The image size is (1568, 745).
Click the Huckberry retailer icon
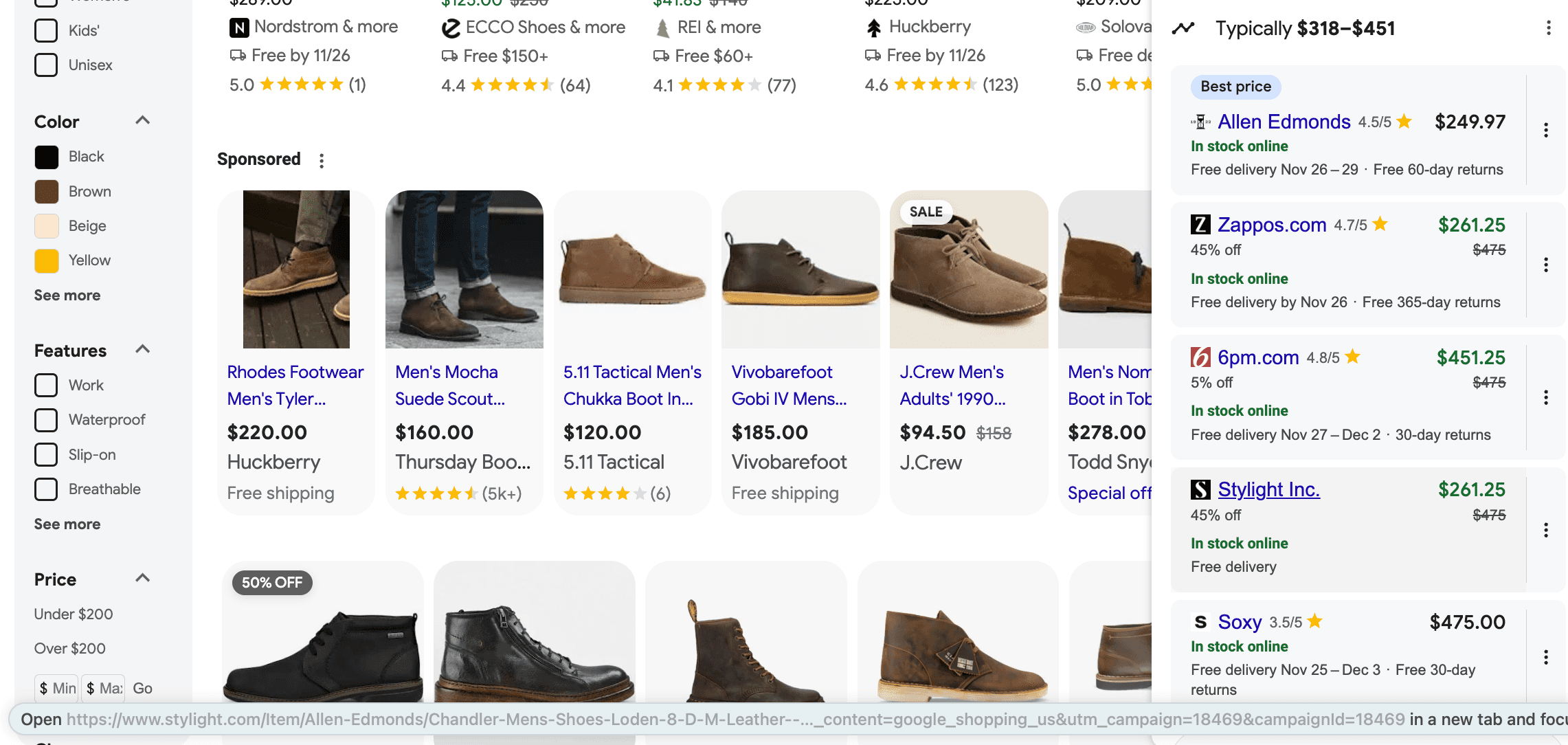click(873, 26)
